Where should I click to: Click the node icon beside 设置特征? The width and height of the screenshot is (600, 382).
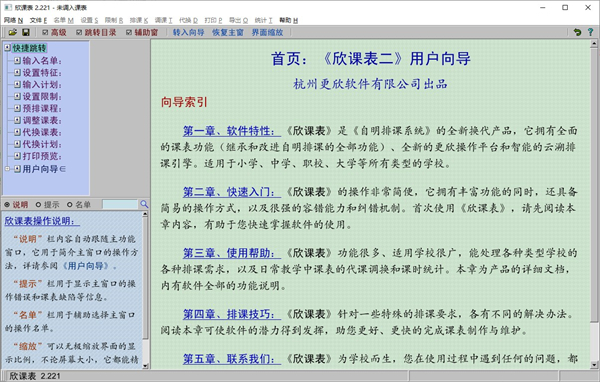coord(17,72)
